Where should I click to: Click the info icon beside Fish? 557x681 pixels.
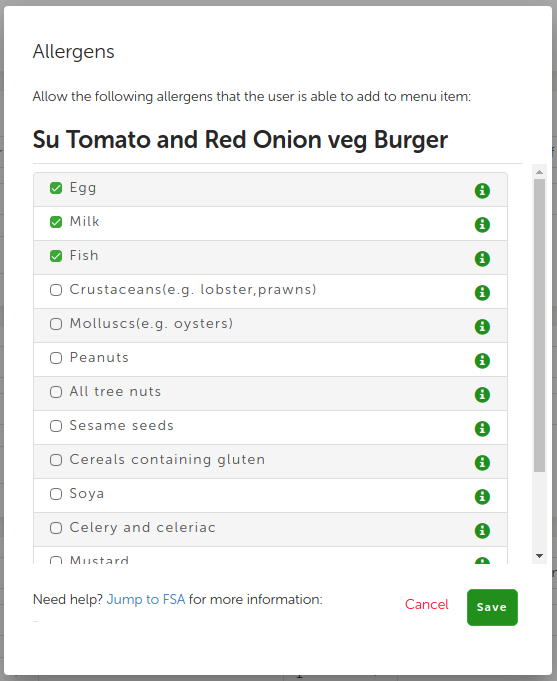482,258
